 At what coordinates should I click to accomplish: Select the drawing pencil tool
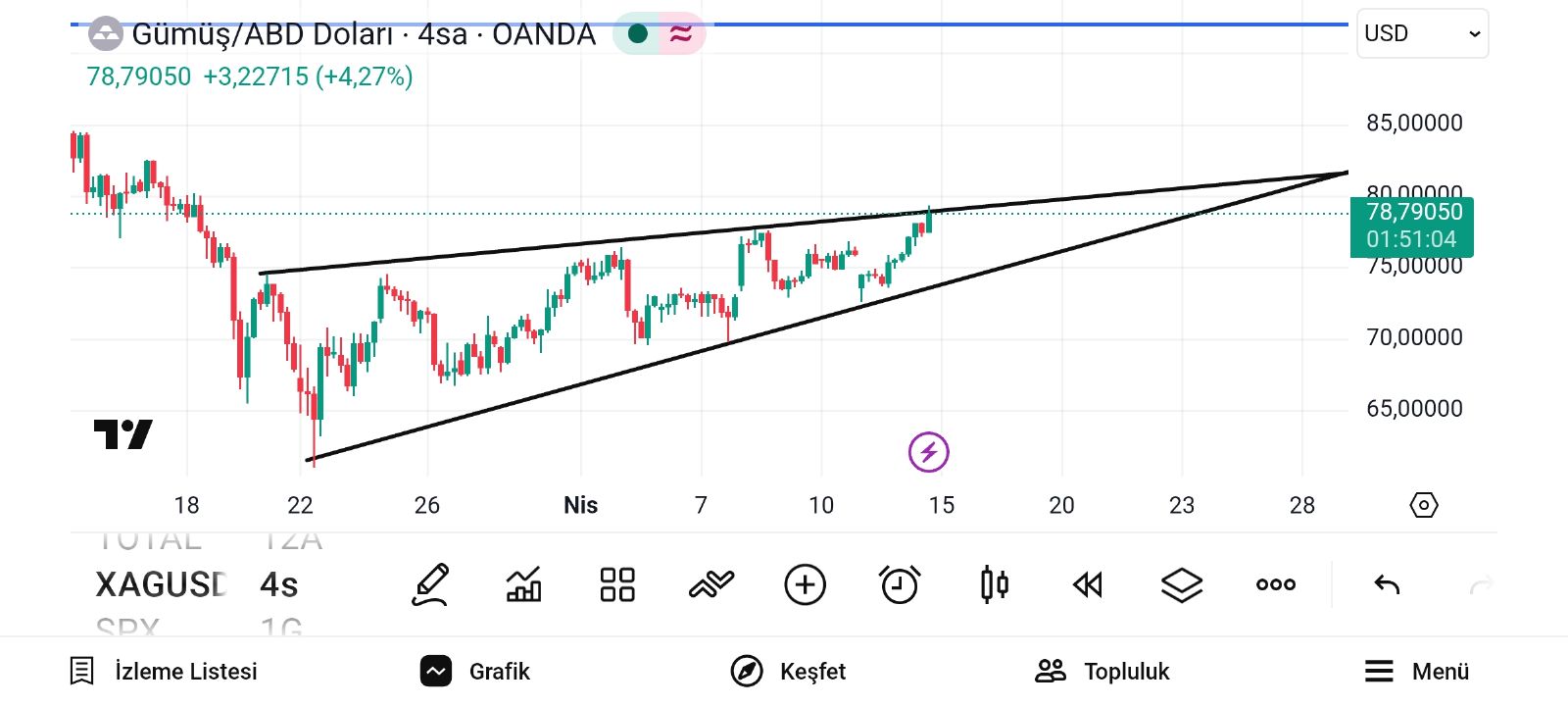click(x=430, y=585)
